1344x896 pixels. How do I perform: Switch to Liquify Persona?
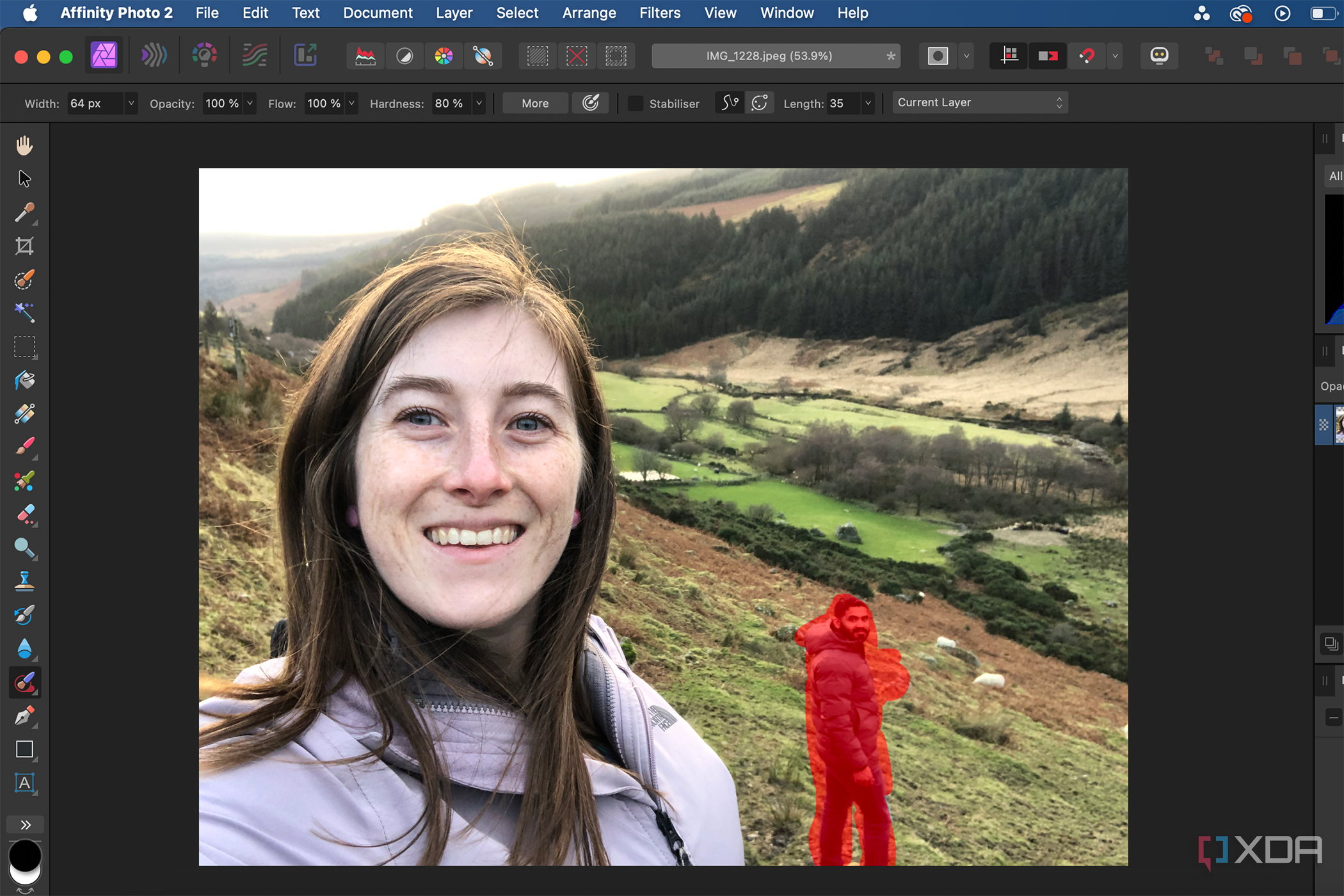coord(154,56)
